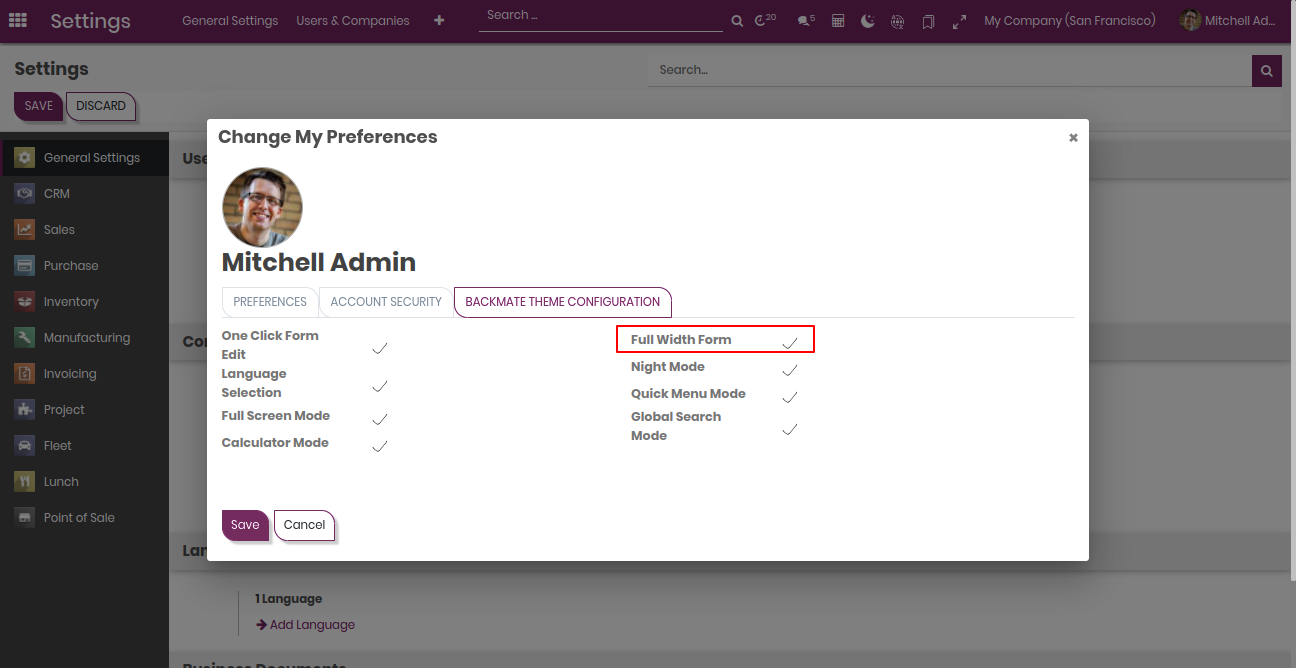
Task: Click the '1 Language' text
Action: click(x=288, y=599)
